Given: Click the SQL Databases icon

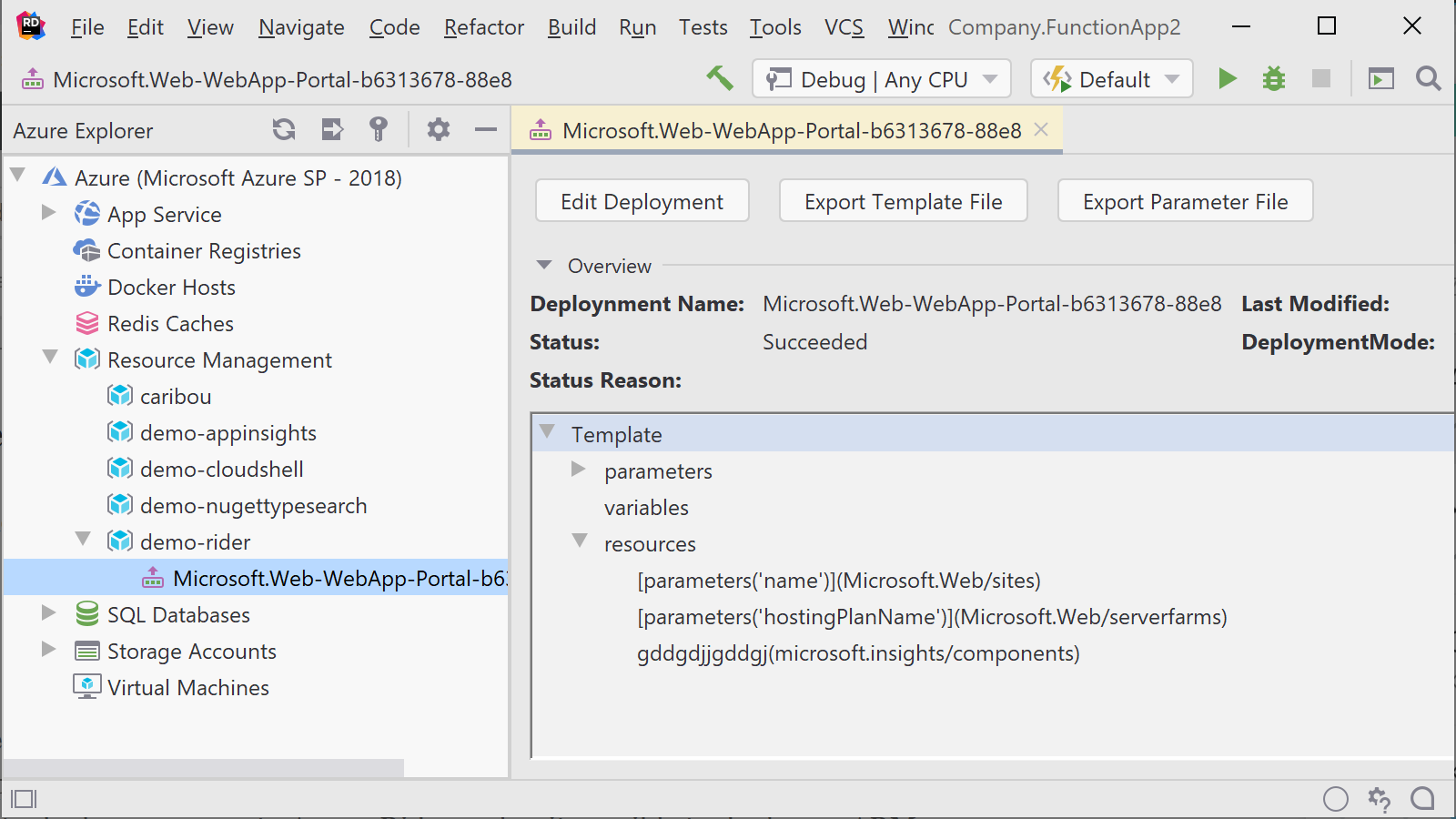Looking at the screenshot, I should click(87, 614).
